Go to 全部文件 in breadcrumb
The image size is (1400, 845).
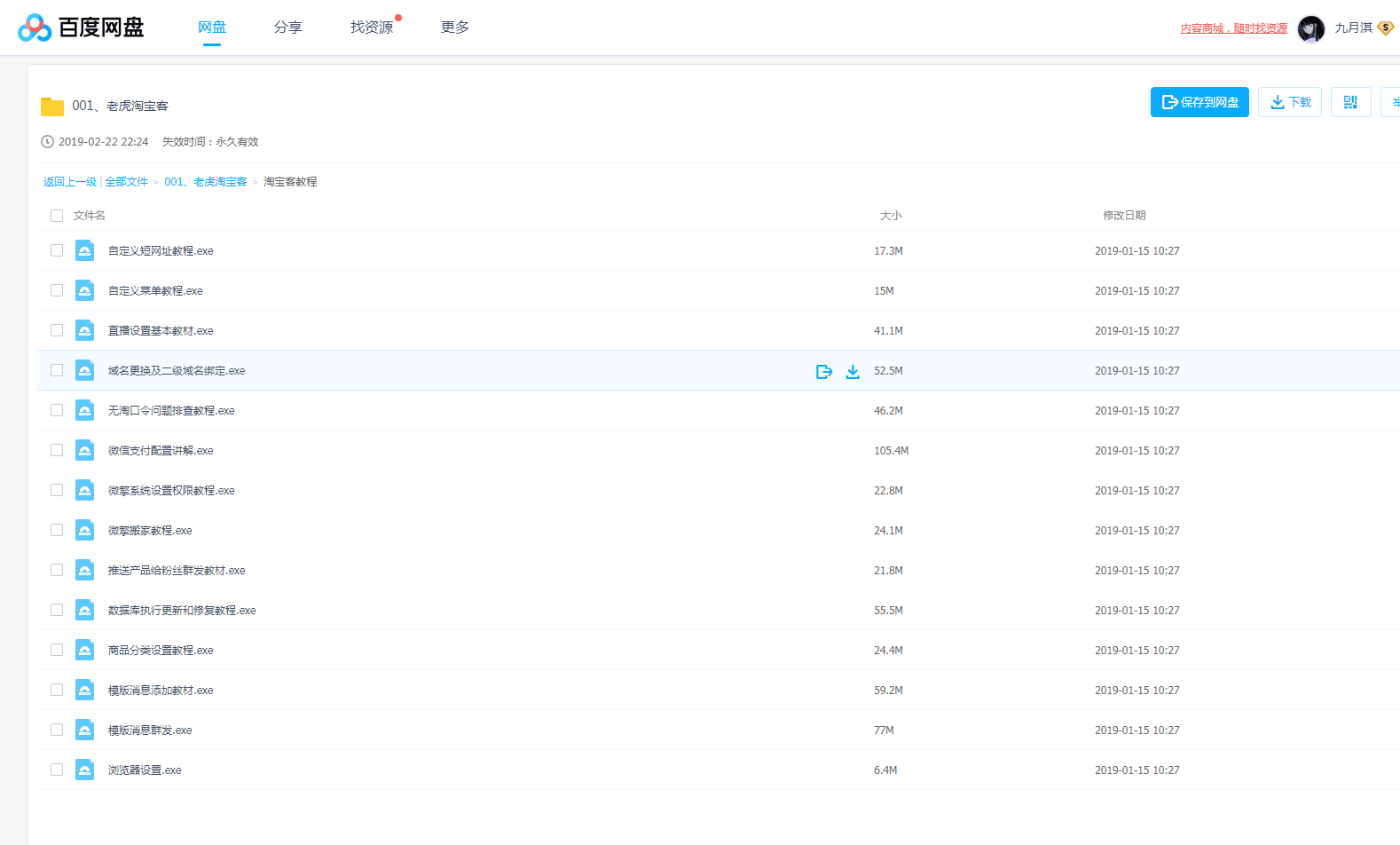(x=127, y=182)
